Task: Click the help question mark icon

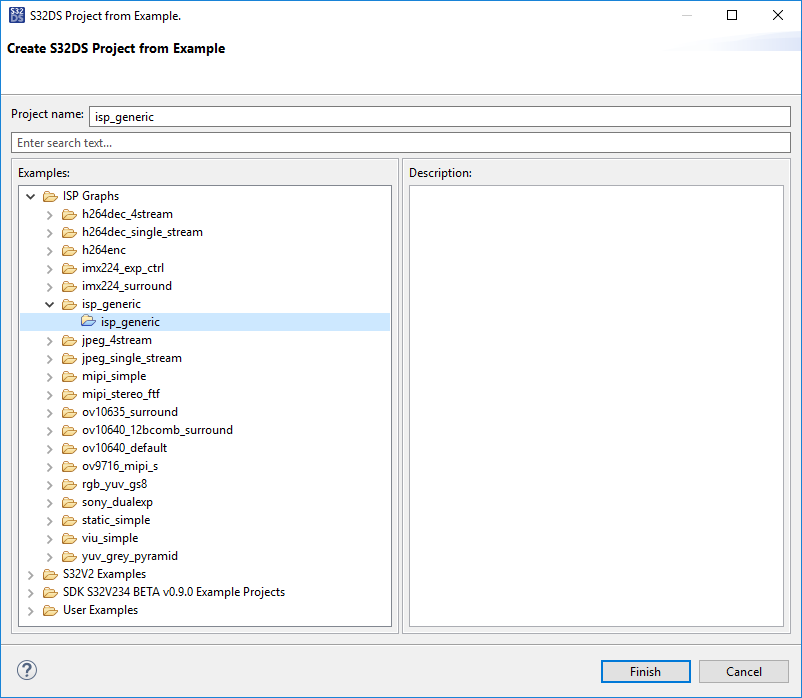Action: tap(27, 671)
